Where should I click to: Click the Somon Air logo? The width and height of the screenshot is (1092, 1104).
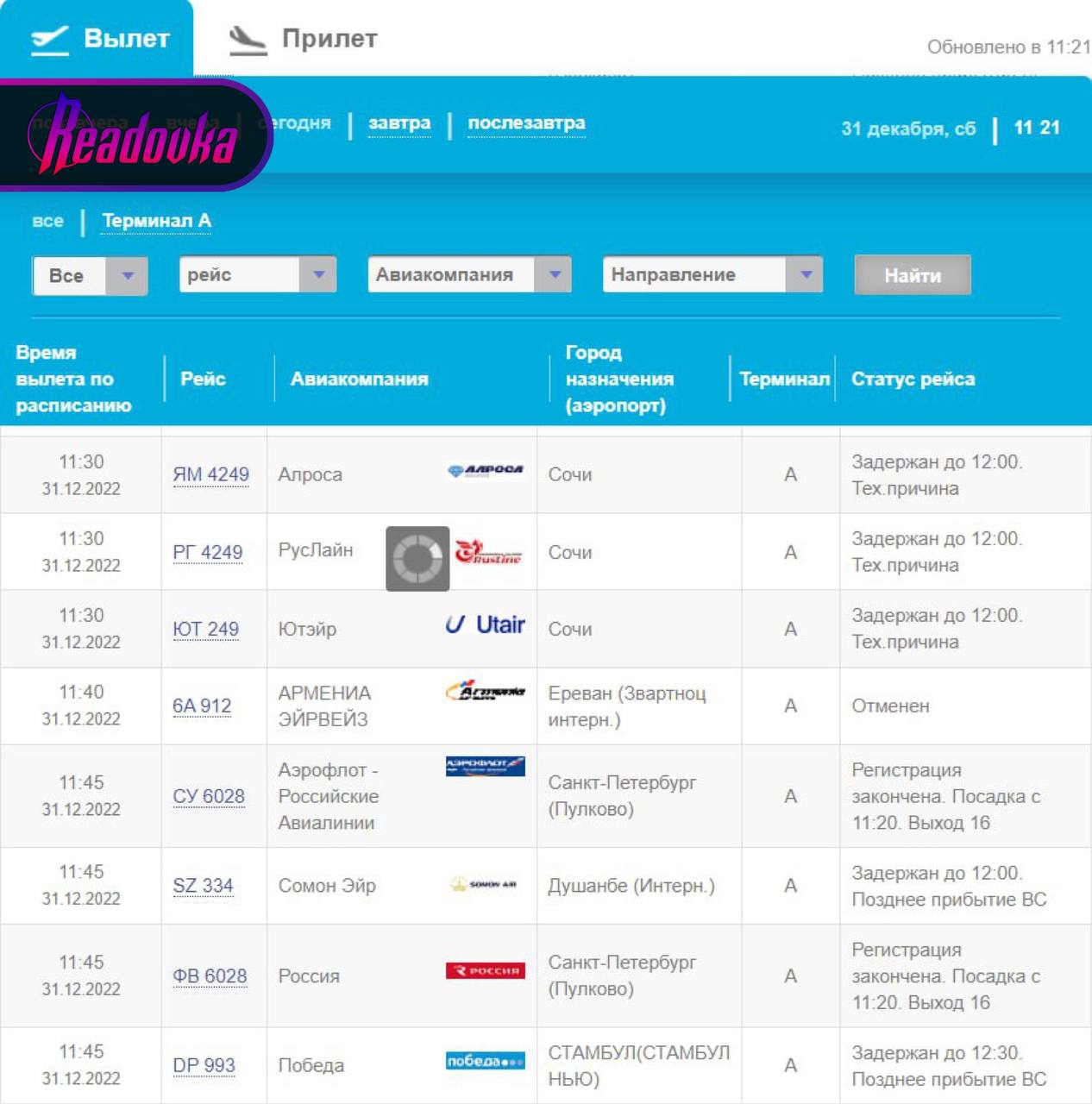click(484, 885)
